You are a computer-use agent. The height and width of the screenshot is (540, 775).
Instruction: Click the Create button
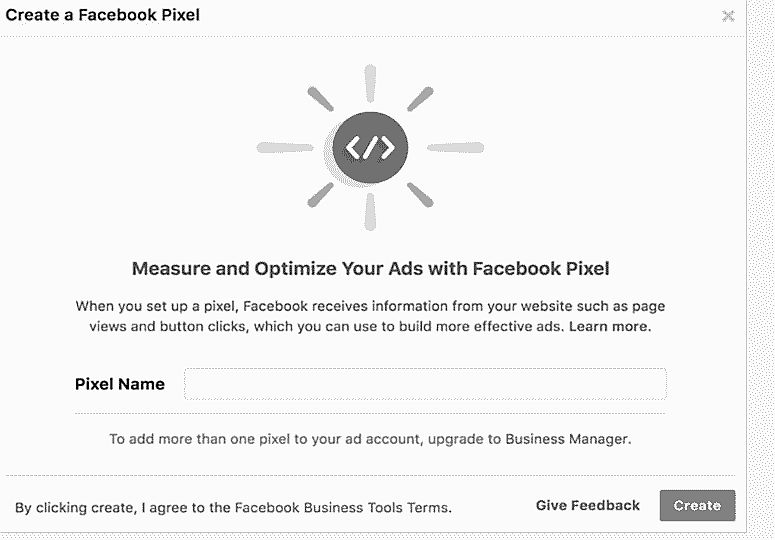pyautogui.click(x=697, y=505)
